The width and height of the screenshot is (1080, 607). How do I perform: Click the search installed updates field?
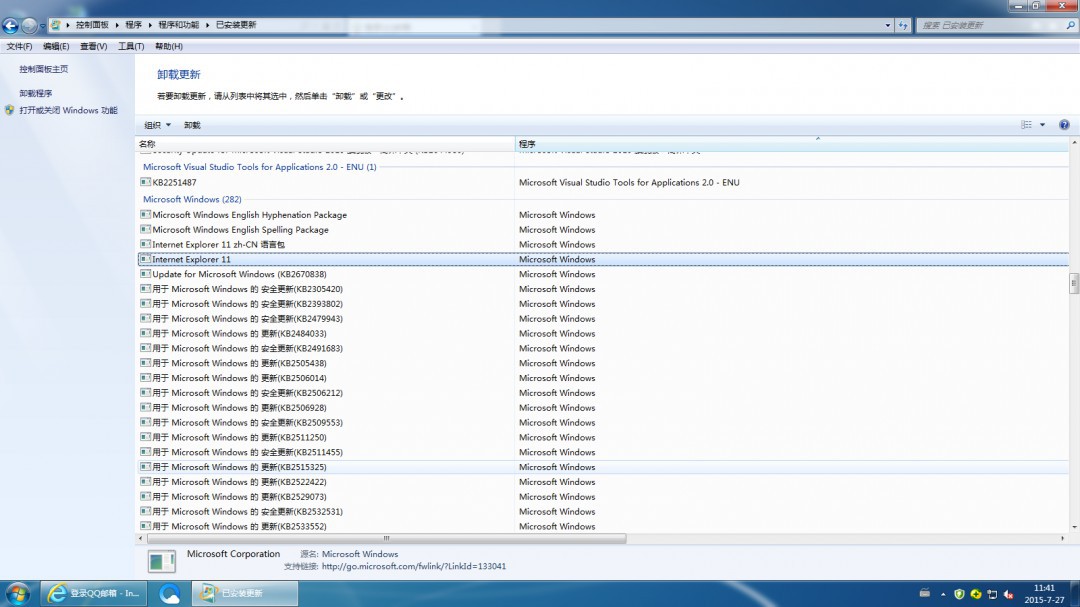tap(990, 25)
